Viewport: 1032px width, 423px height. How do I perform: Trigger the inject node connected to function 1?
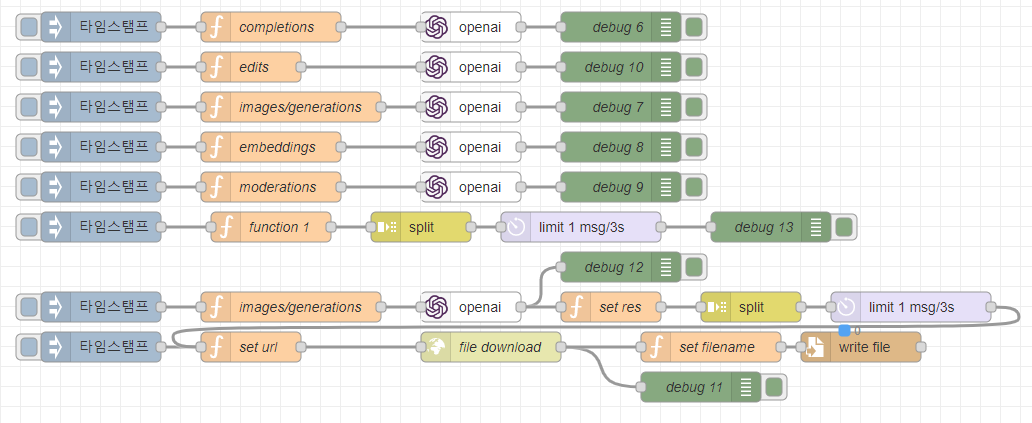click(x=29, y=227)
